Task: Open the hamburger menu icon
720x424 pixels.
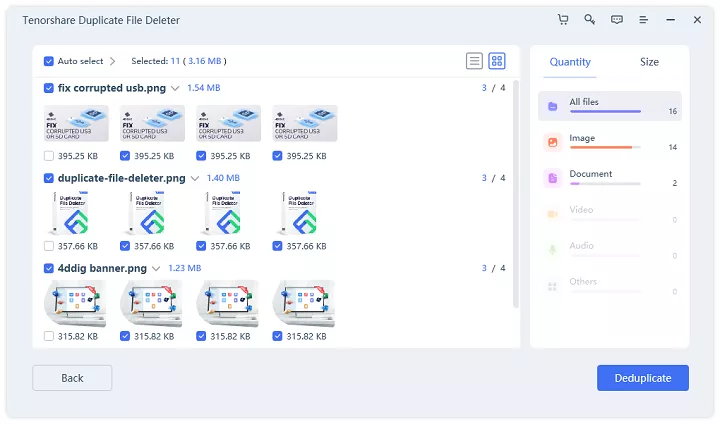Action: point(644,19)
